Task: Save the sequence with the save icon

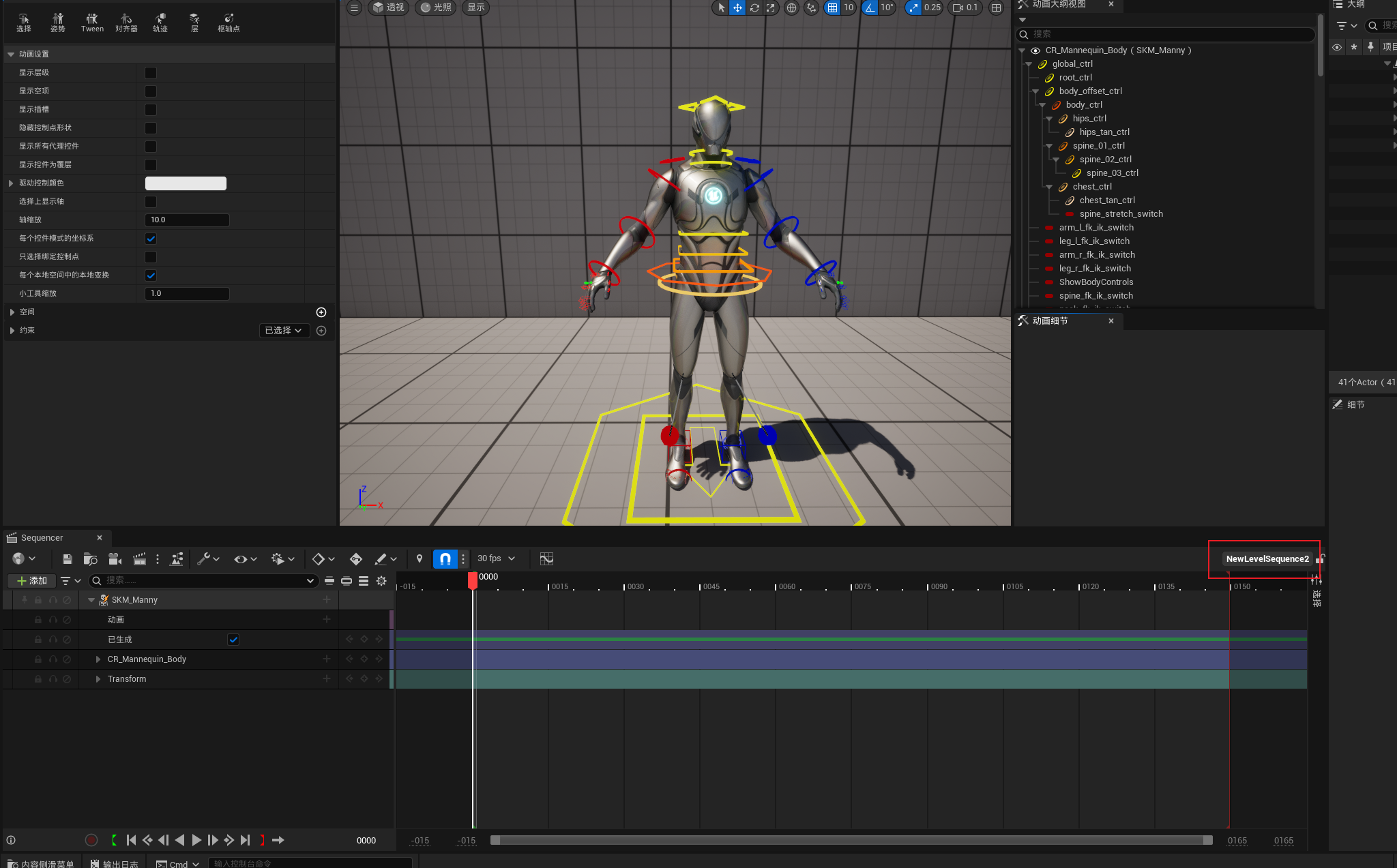Action: (x=67, y=559)
